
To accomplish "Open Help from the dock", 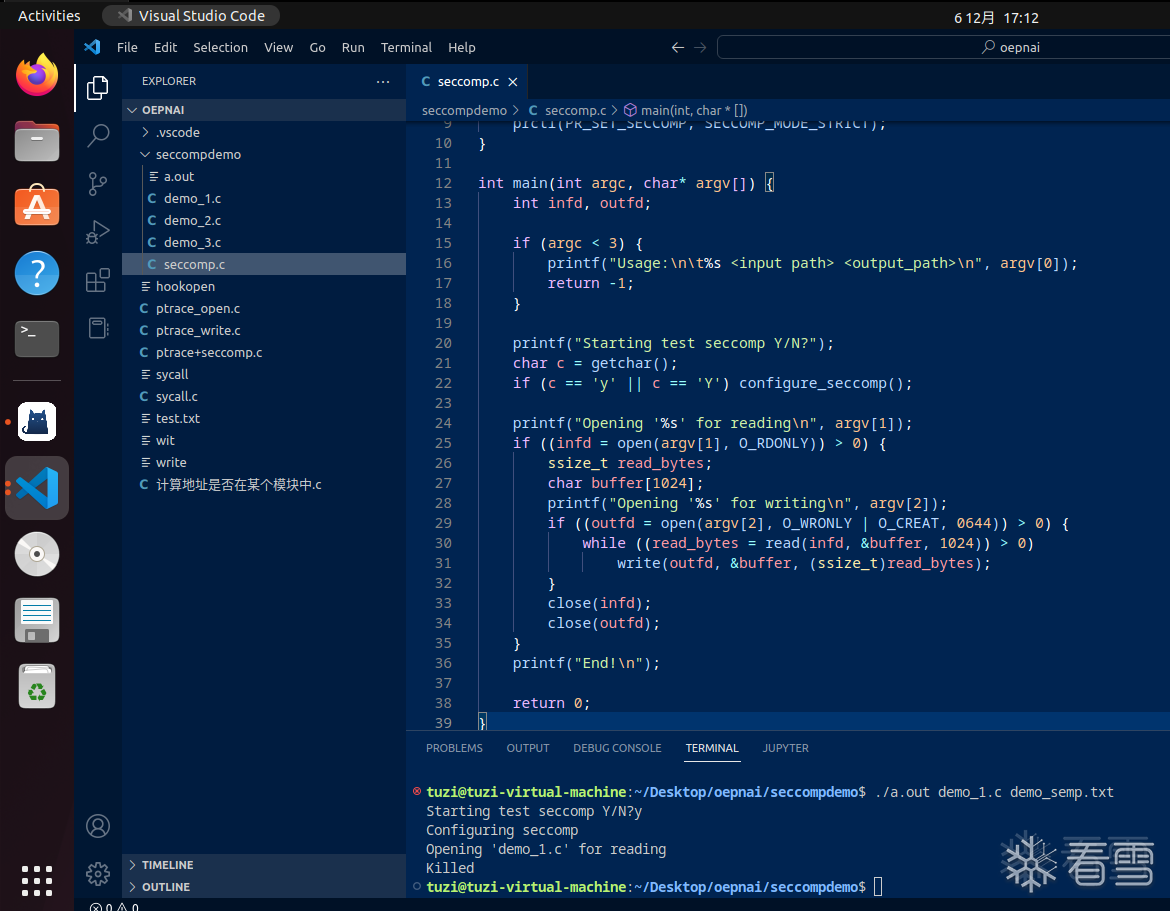I will point(37,273).
